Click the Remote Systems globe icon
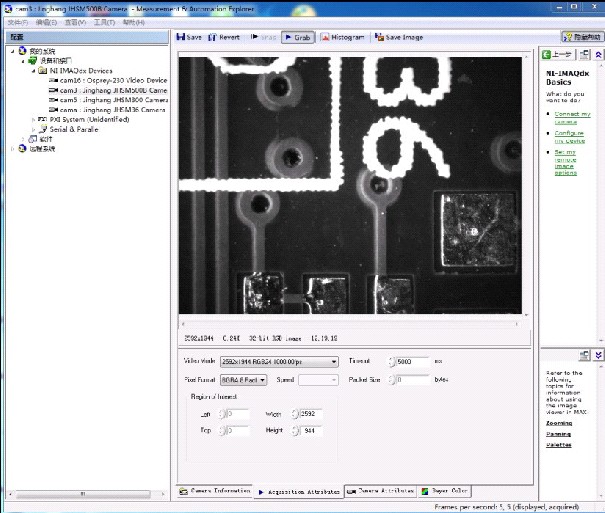The image size is (605, 513). (x=22, y=148)
